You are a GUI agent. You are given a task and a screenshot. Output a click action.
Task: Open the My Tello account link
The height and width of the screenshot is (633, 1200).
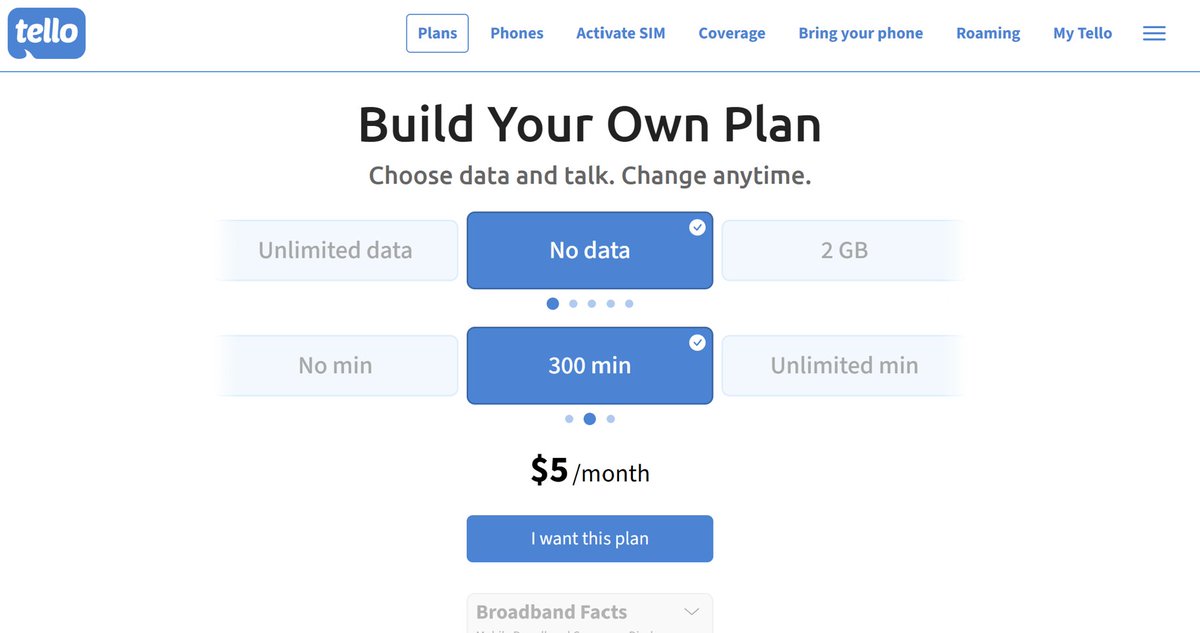[1082, 33]
